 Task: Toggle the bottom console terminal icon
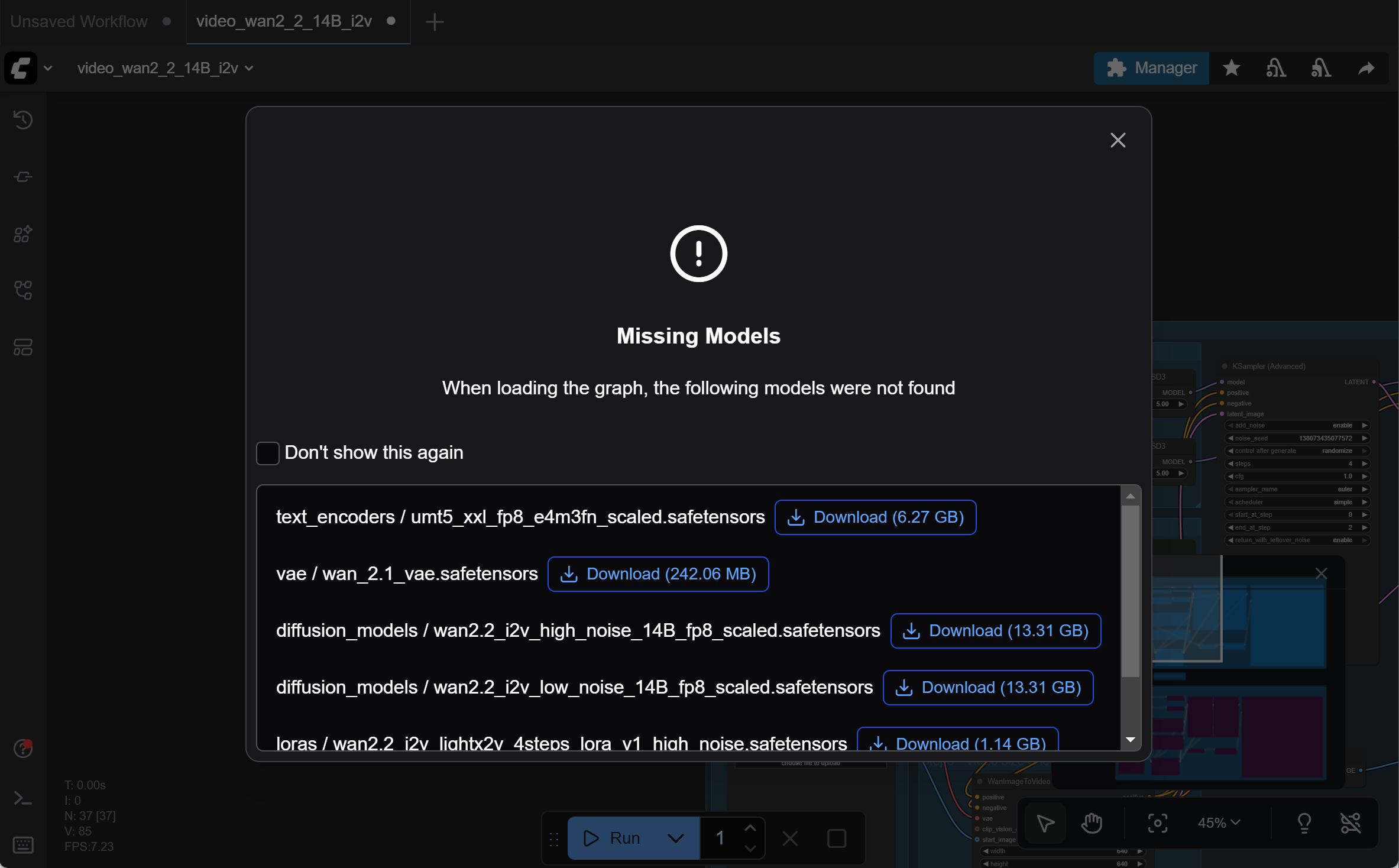coord(23,799)
